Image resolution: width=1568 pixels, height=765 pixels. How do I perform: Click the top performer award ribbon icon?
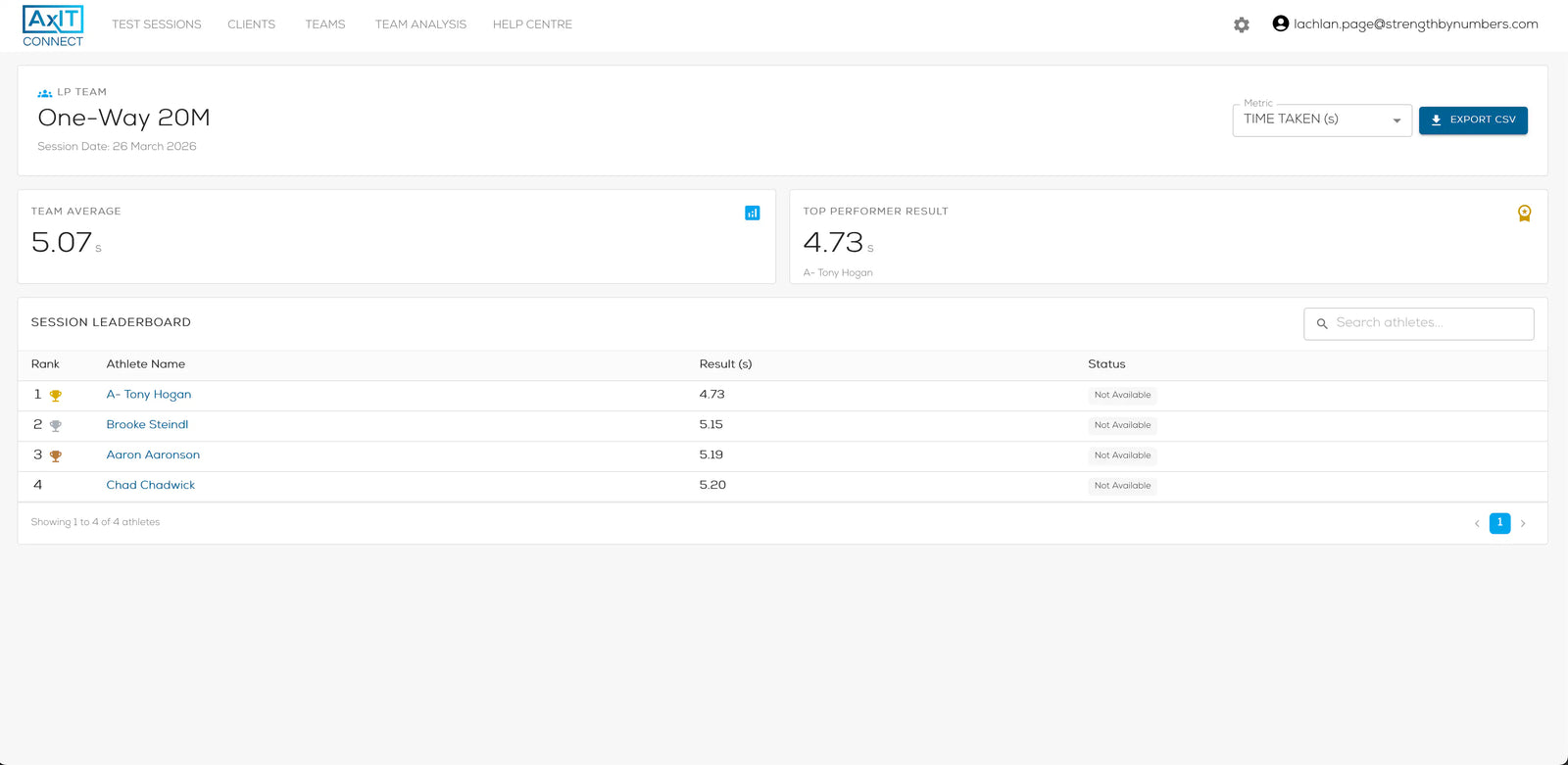tap(1524, 214)
